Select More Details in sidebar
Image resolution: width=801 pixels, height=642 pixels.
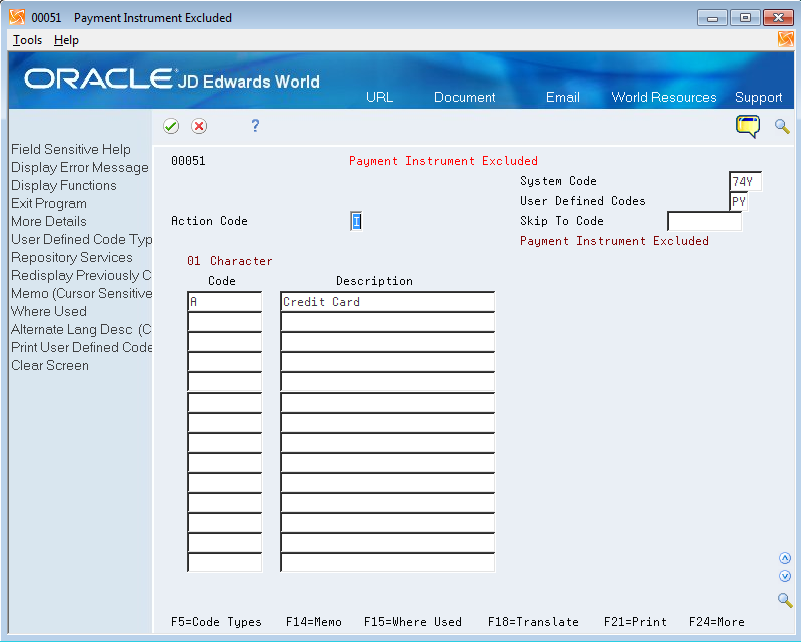click(49, 221)
